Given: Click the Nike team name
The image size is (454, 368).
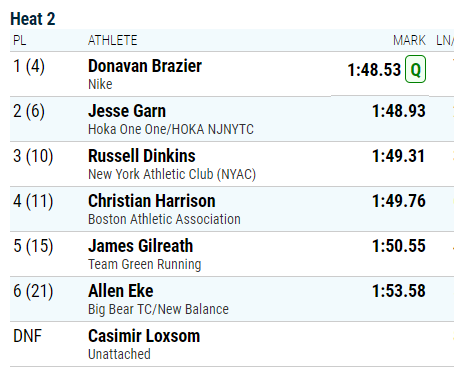Looking at the screenshot, I should (100, 84).
